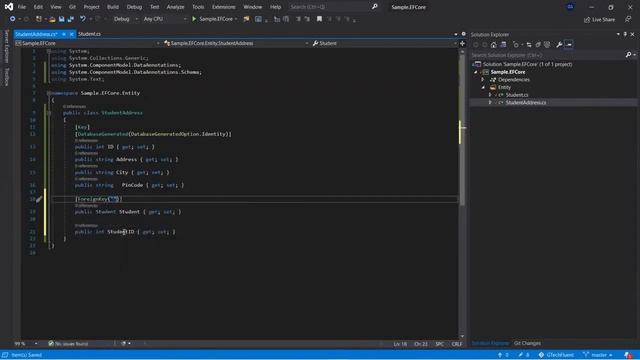
Task: Open Solution Explorer window options dropdown
Action: tap(618, 34)
